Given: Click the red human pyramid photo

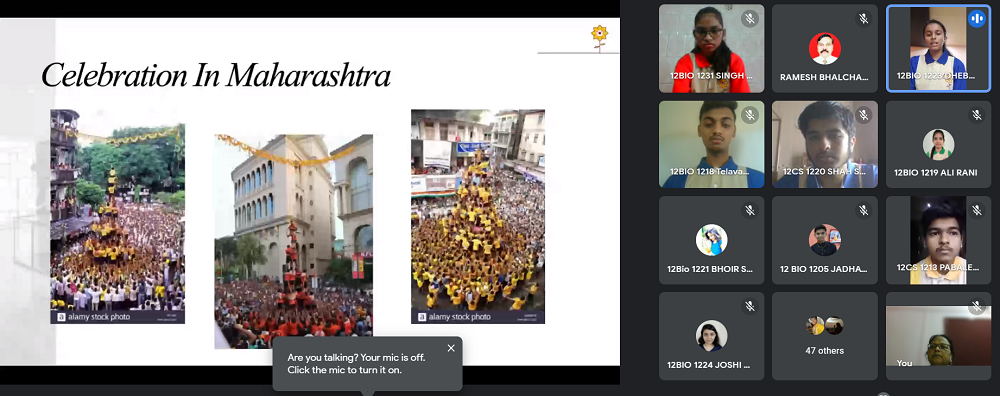Looking at the screenshot, I should point(293,242).
